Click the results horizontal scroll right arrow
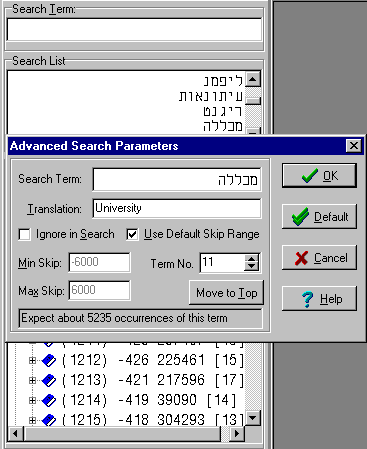Viewport: 367px width, 449px height. tap(237, 434)
